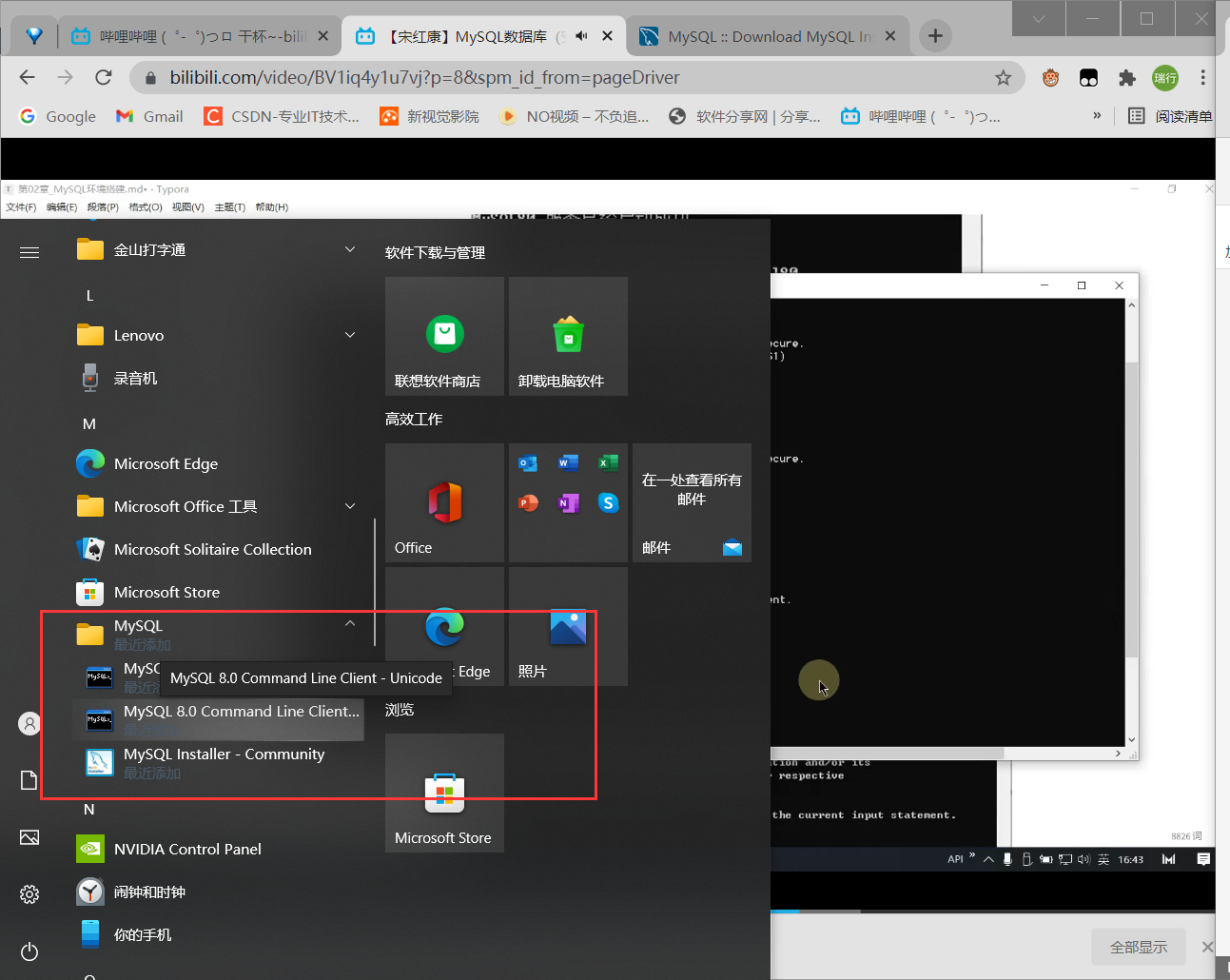This screenshot has height=980, width=1230.
Task: Open the Microsoft Edge tile
Action: pyautogui.click(x=444, y=626)
